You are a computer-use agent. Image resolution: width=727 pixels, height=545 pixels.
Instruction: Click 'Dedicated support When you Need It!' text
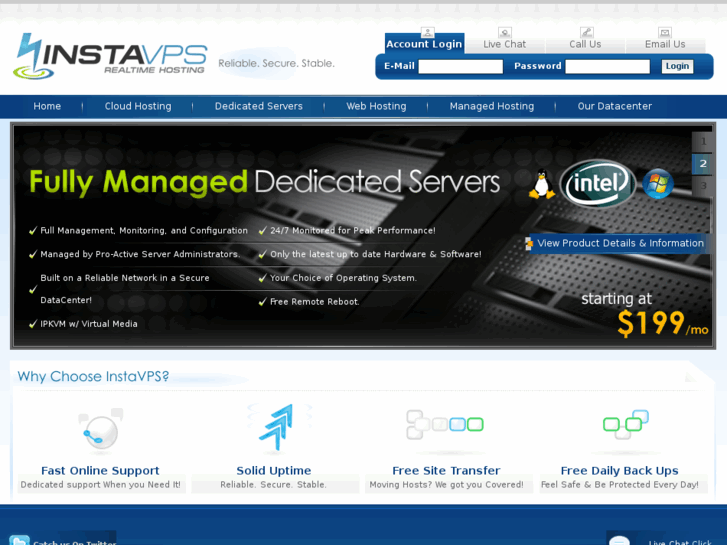coord(101,485)
